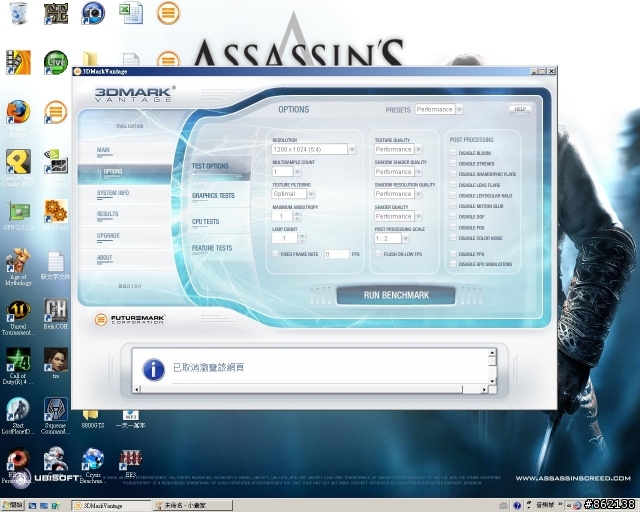This screenshot has width=640, height=512.
Task: Open the Recycle Bin desktop icon
Action: coord(18,13)
